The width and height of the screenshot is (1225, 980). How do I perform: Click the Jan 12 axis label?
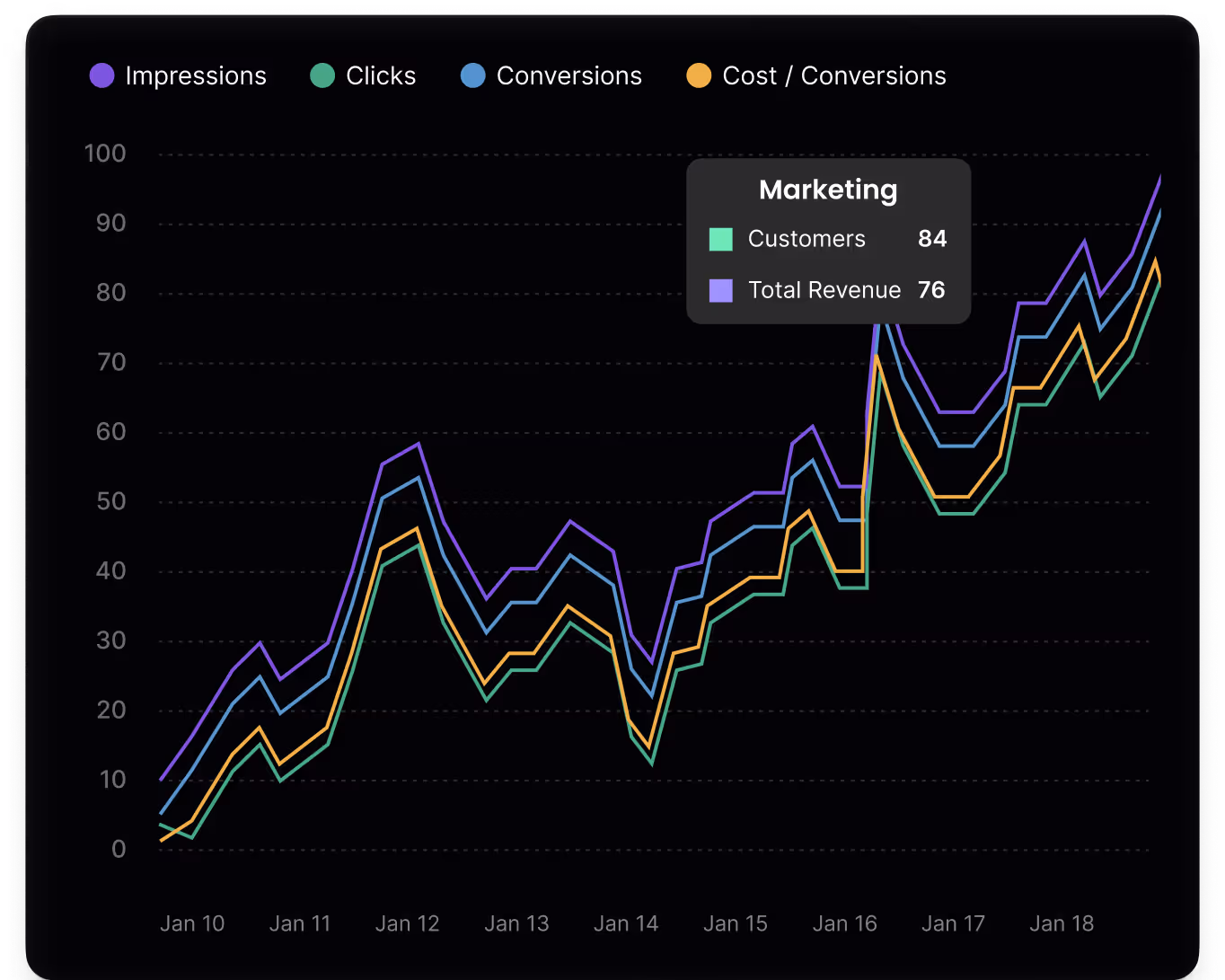coord(408,923)
